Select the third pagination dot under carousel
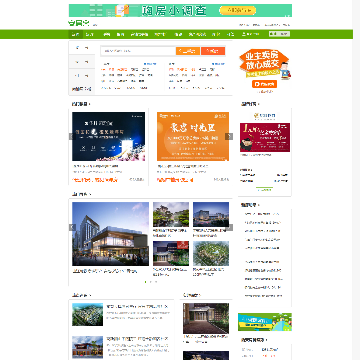Image resolution: width=360 pixels, height=360 pixels. 156,282
